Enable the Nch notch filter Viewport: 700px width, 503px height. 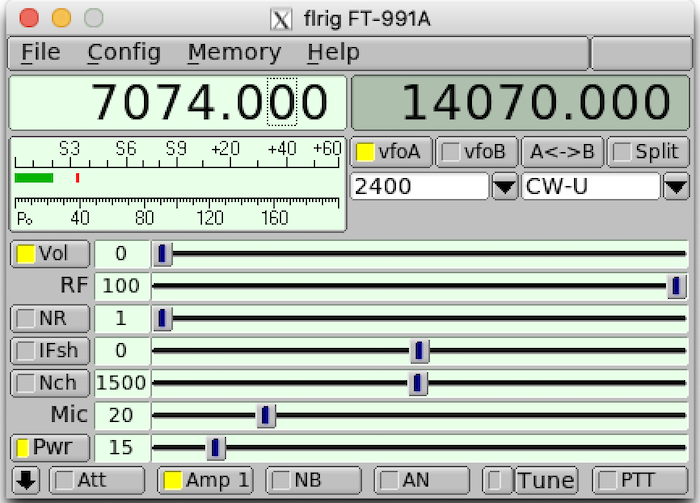[49, 383]
